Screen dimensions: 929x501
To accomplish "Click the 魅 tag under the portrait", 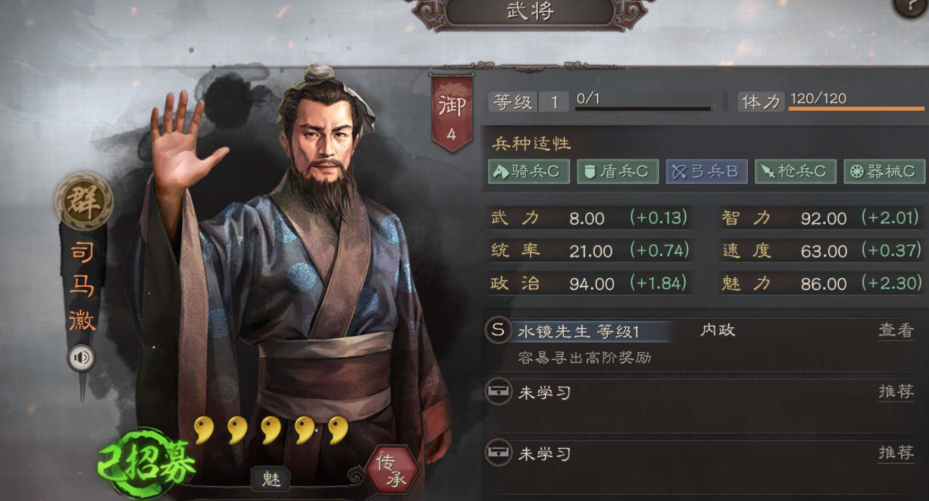I will click(271, 478).
